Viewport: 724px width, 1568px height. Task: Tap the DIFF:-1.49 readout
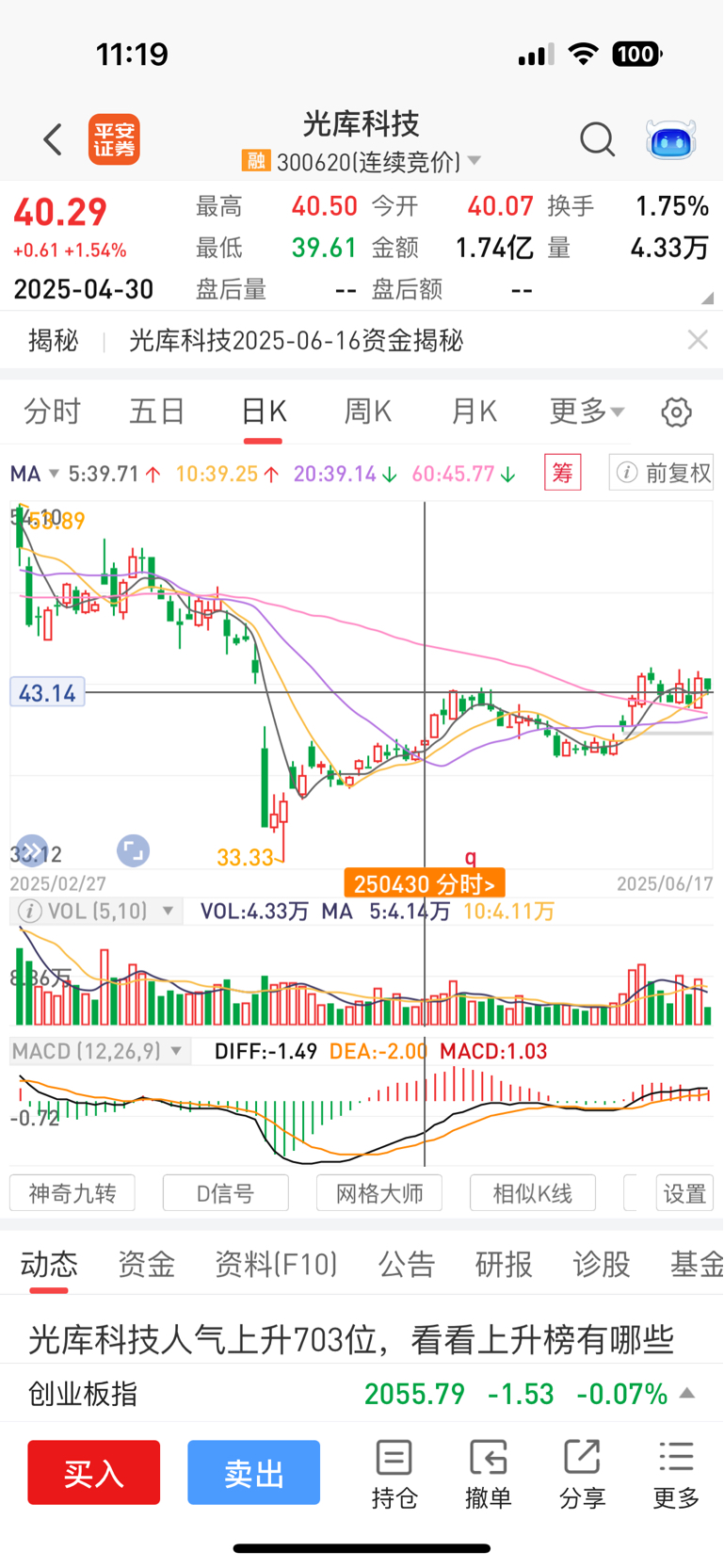tap(265, 1051)
